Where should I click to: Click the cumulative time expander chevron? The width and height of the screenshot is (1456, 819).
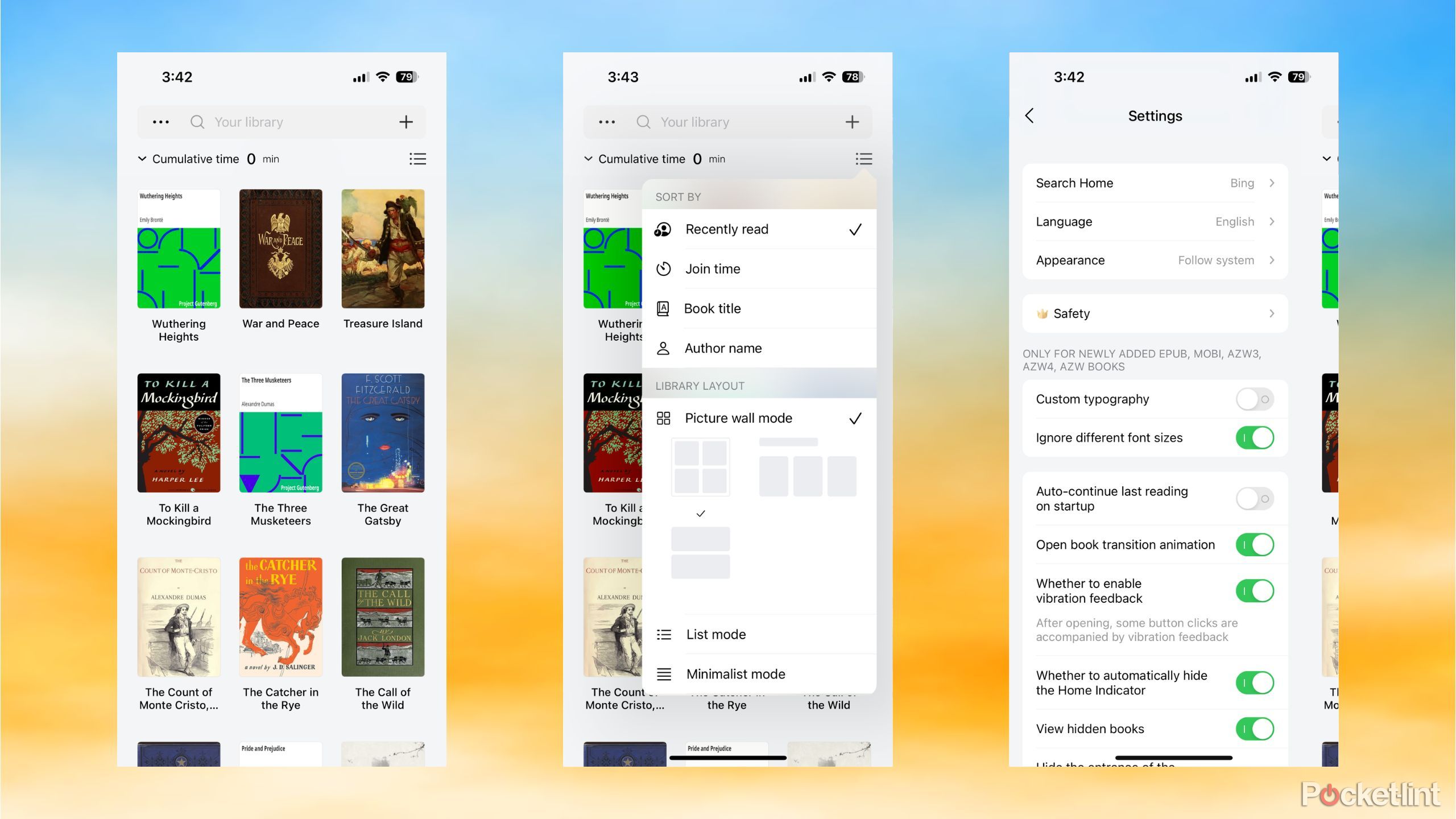click(x=142, y=158)
